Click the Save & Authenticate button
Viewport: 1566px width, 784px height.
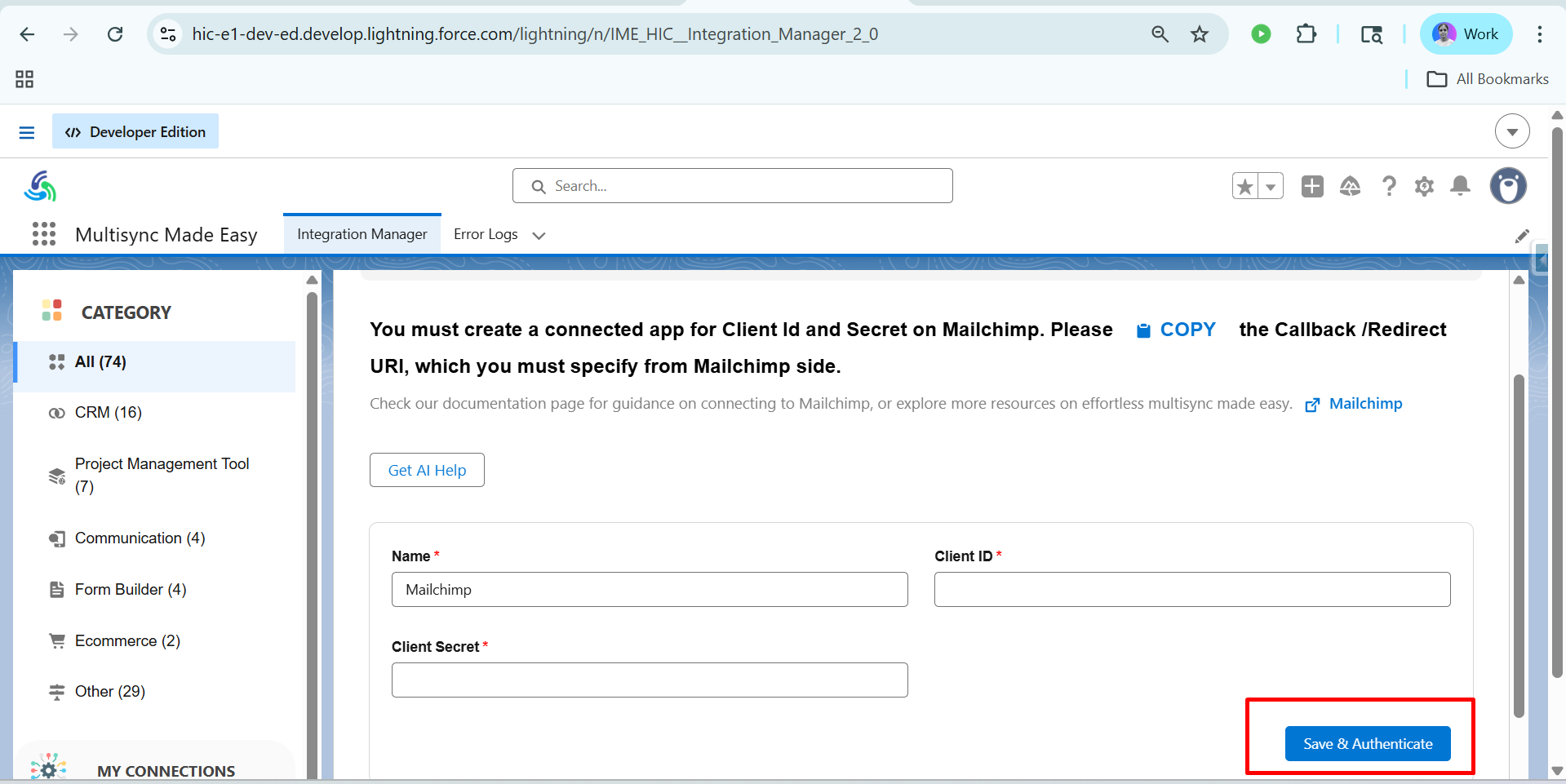click(x=1368, y=744)
